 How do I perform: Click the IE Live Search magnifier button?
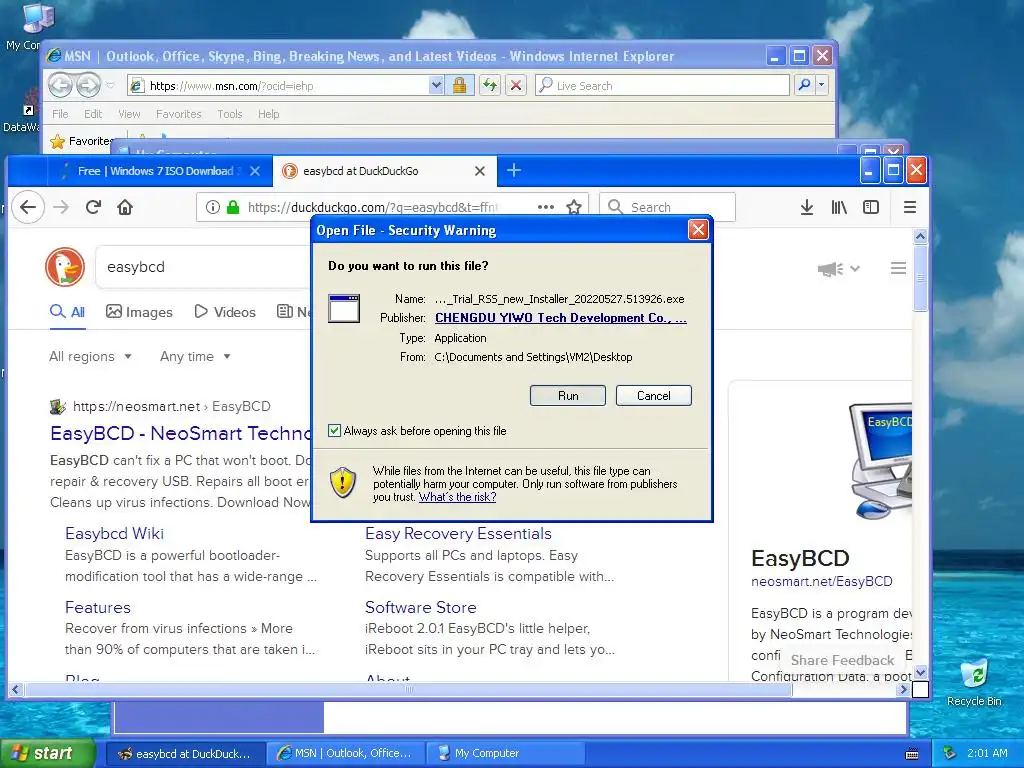pos(805,85)
